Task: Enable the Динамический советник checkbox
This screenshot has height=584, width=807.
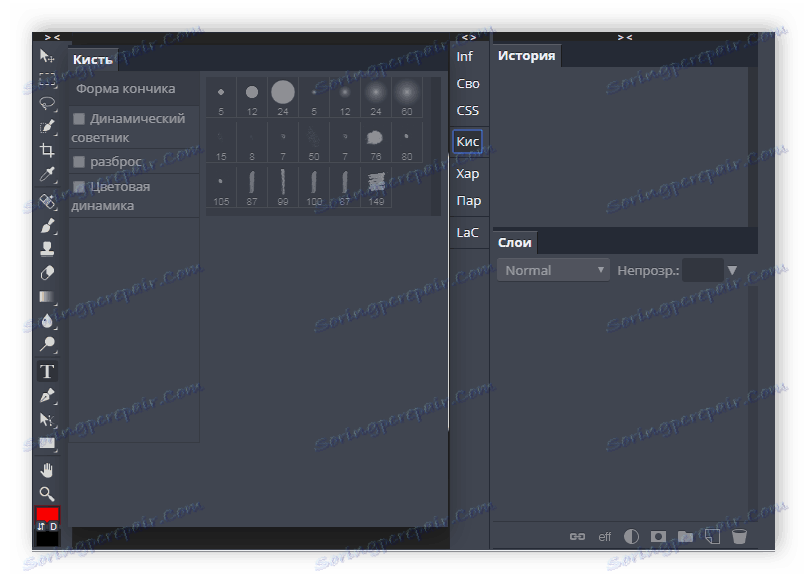Action: click(x=79, y=119)
